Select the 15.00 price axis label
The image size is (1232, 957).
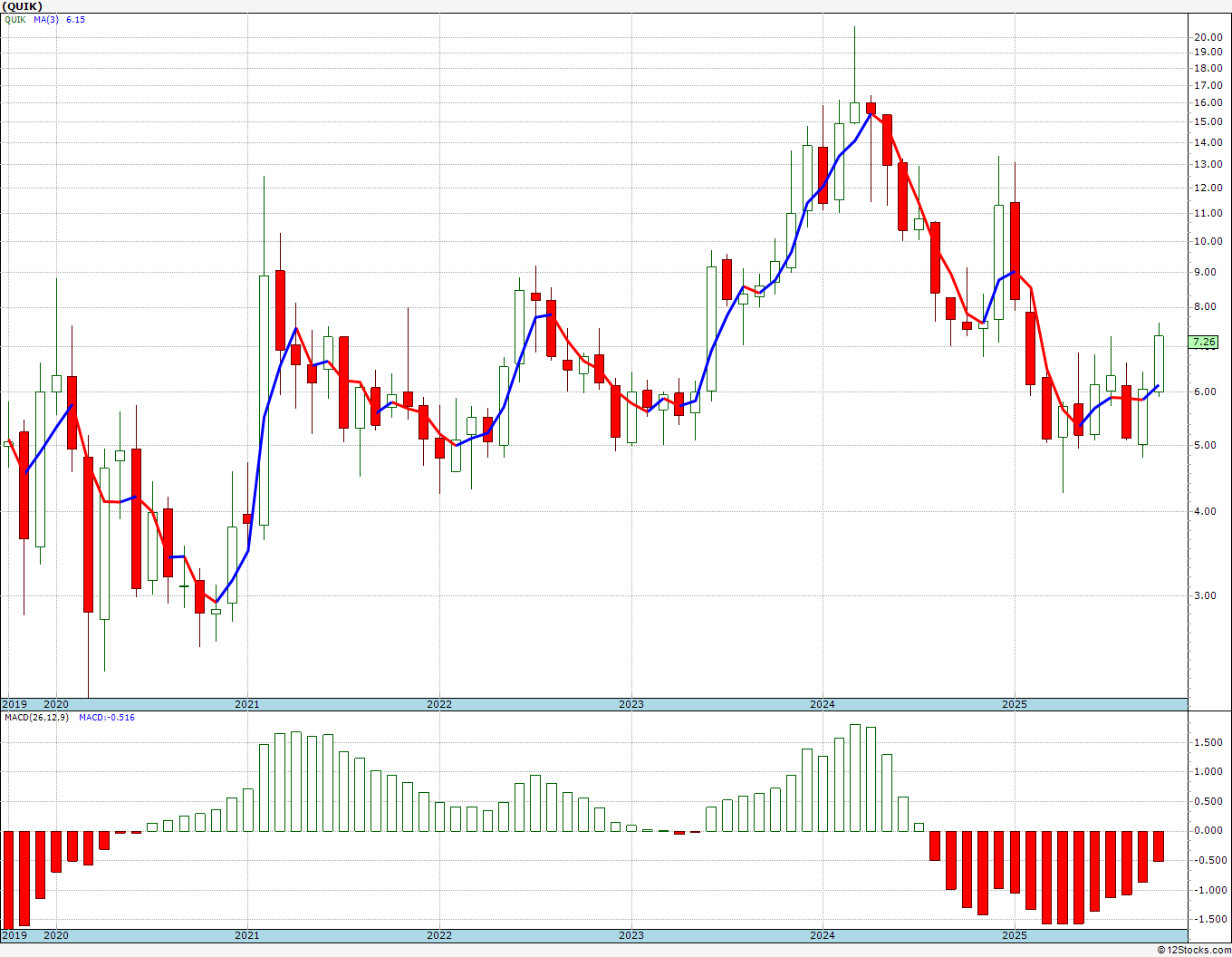click(1208, 122)
